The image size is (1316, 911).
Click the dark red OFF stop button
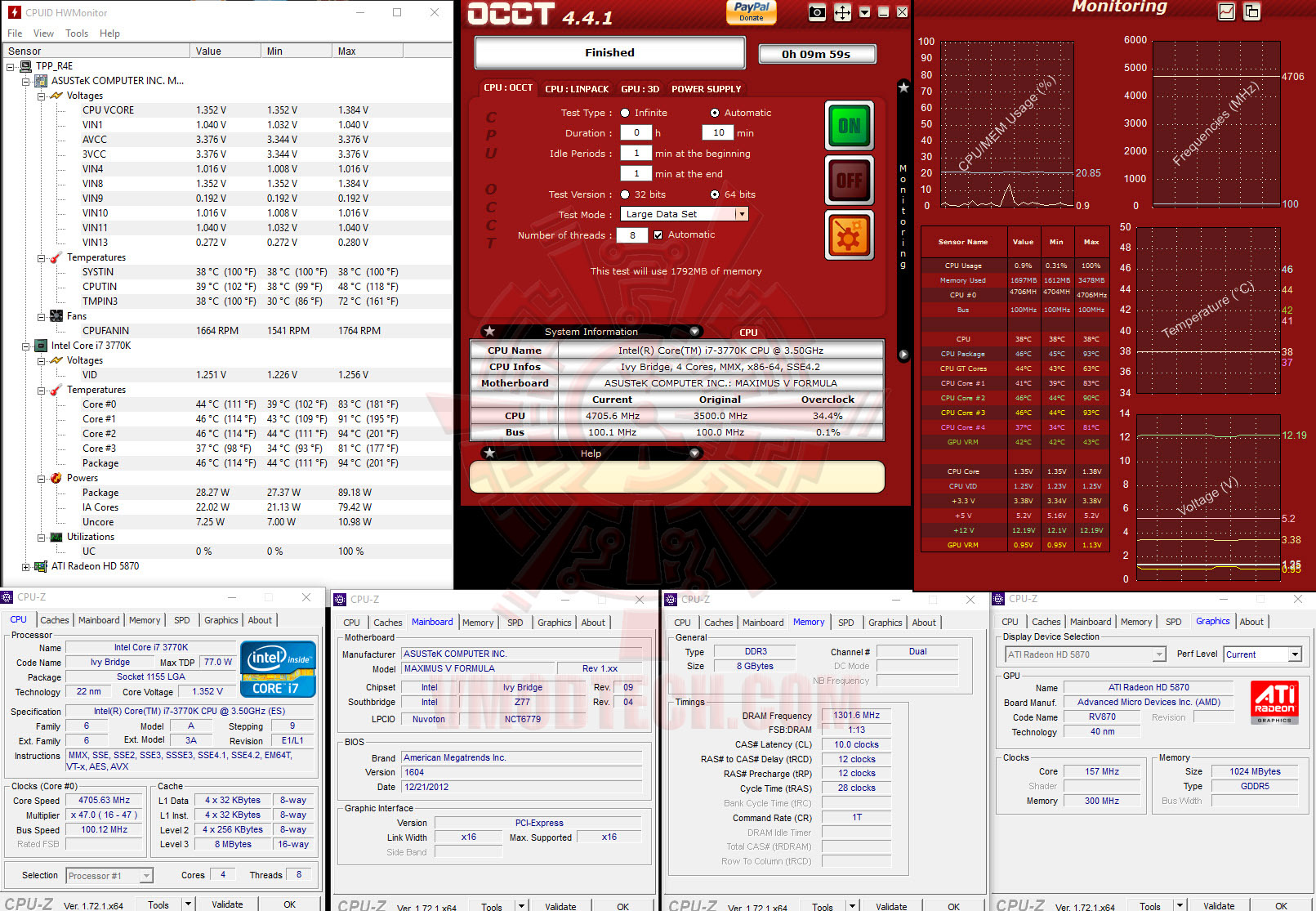[849, 181]
